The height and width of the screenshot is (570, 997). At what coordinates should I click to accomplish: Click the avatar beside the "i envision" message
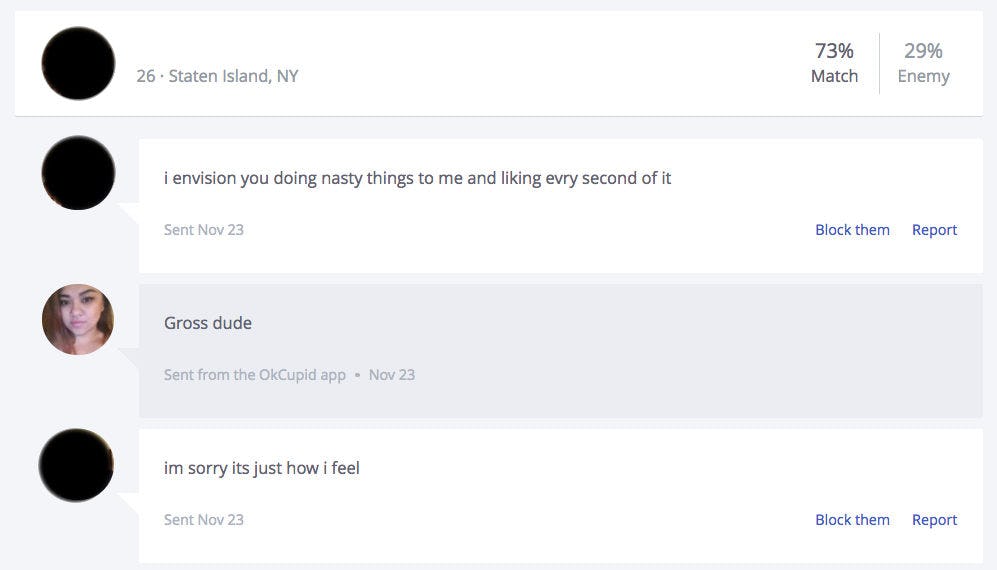tap(78, 173)
